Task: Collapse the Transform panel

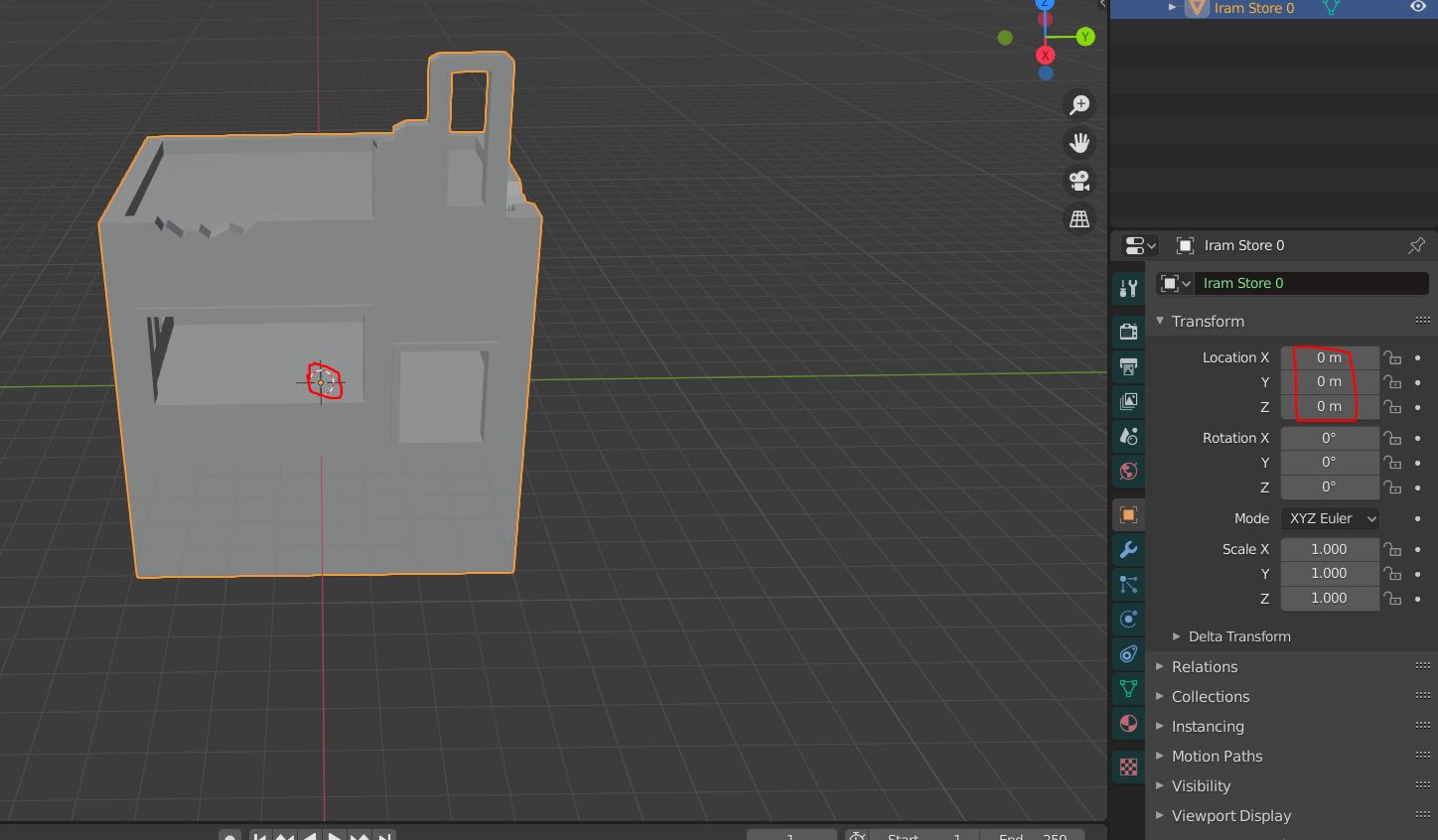Action: click(1160, 321)
